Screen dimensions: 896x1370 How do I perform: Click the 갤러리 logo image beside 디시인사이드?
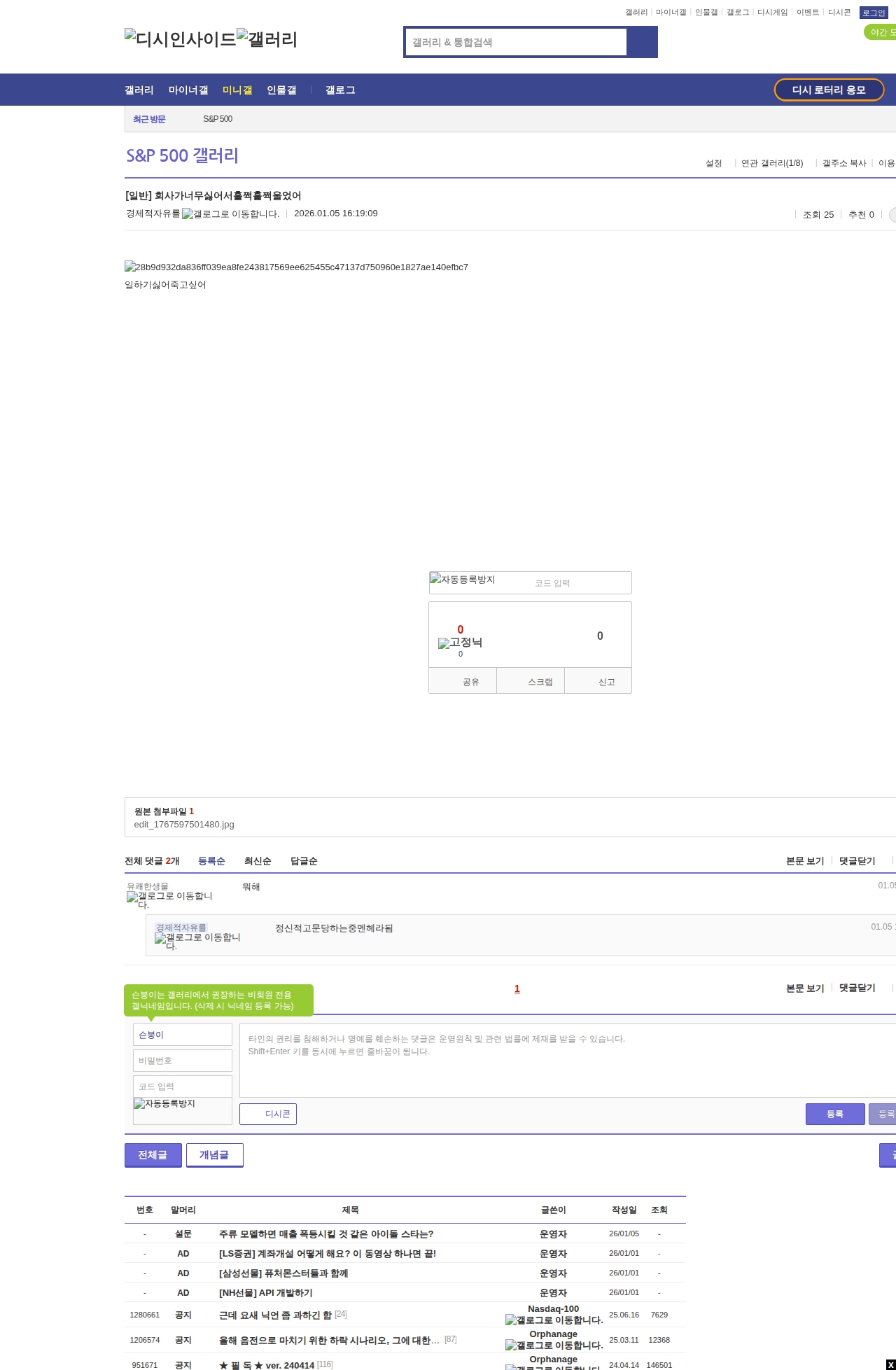pos(267,39)
